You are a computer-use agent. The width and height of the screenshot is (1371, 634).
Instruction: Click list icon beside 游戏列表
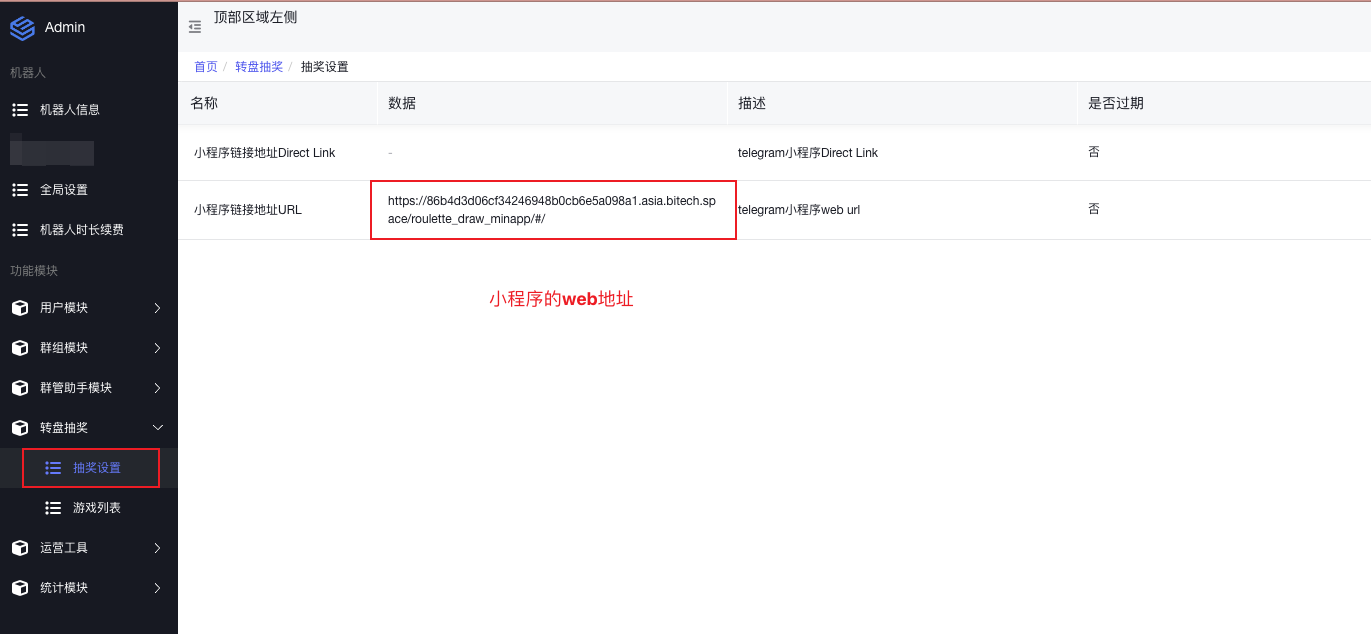click(x=53, y=508)
